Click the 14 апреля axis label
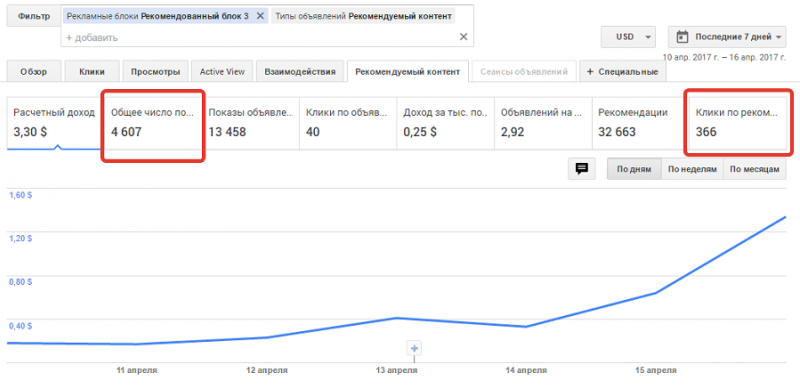This screenshot has height=389, width=800. click(526, 370)
